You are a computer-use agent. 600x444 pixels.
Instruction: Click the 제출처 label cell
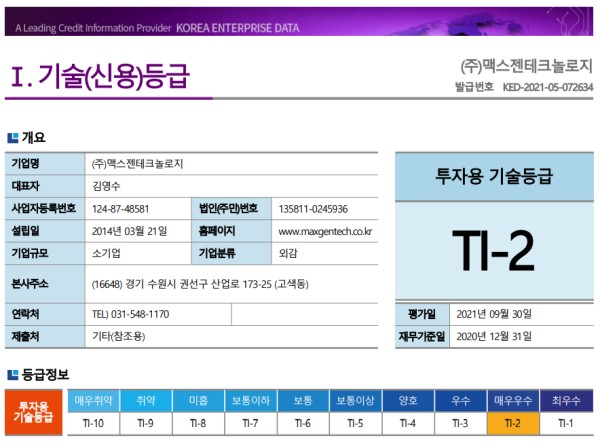[x=45, y=337]
